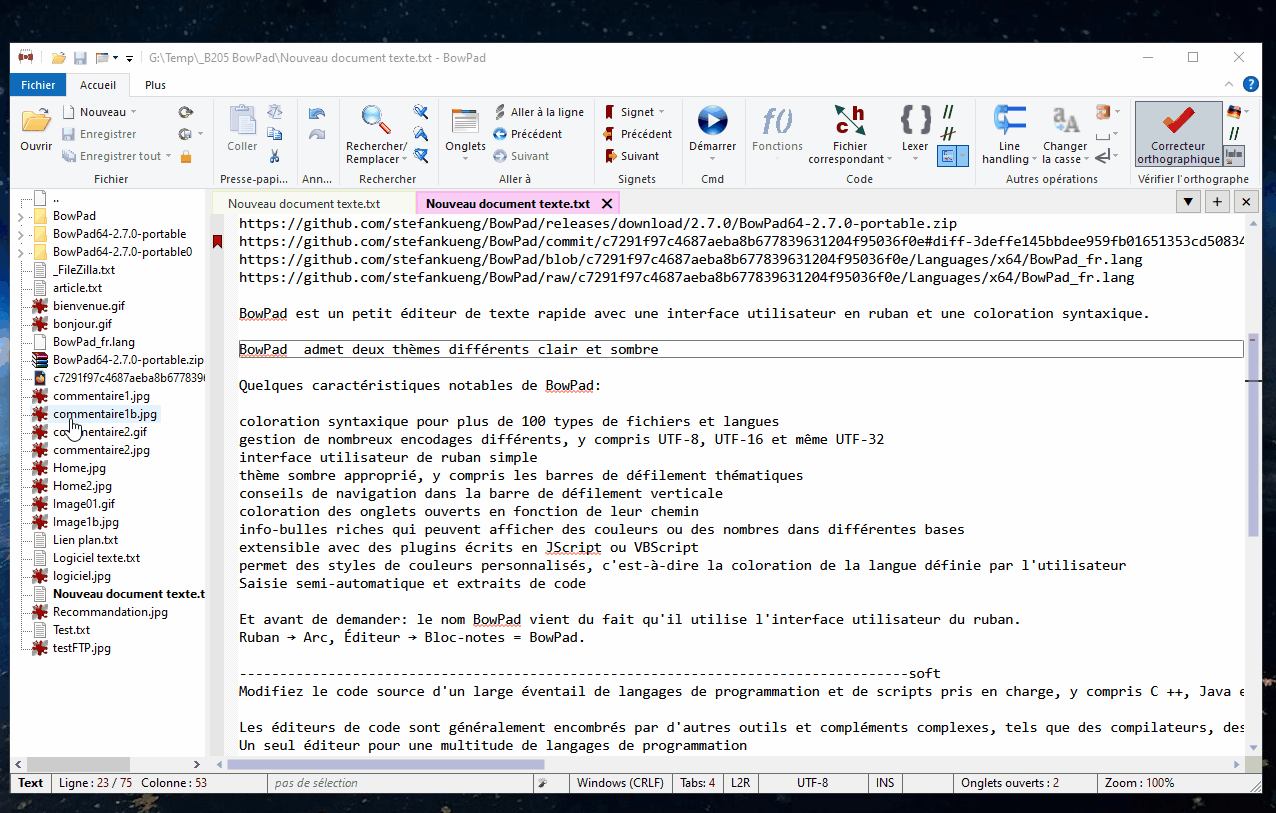
Task: Click the new tab plus button
Action: pyautogui.click(x=1217, y=202)
